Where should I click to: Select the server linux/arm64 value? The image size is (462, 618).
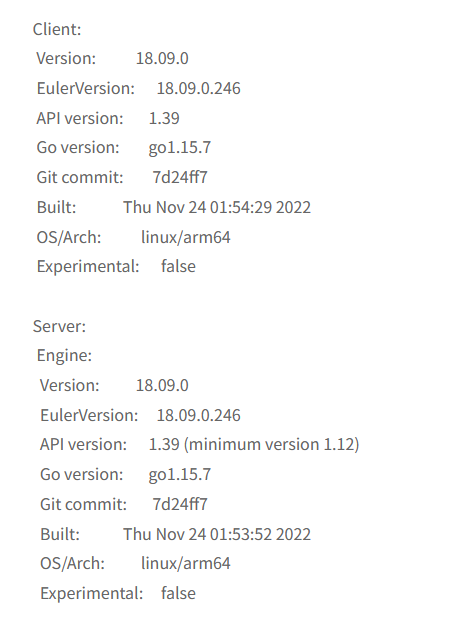tap(186, 563)
